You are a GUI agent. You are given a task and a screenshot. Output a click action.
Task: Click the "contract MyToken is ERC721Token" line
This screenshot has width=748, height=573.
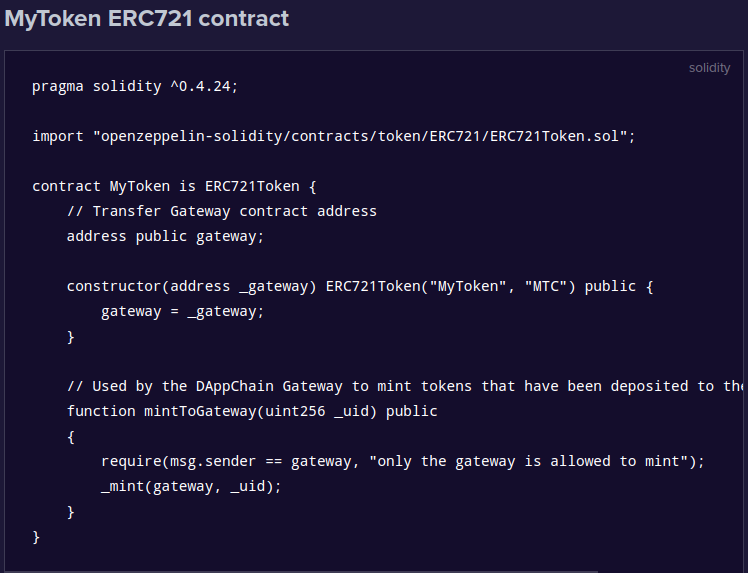click(174, 186)
